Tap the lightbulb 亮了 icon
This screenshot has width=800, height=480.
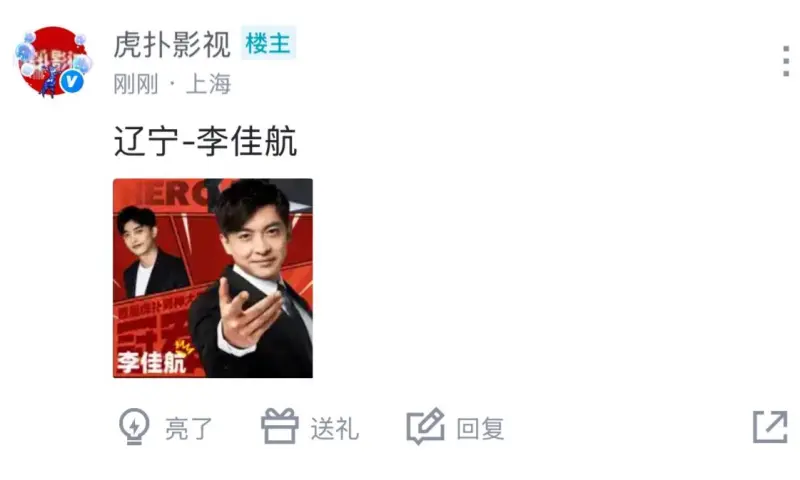pos(134,426)
